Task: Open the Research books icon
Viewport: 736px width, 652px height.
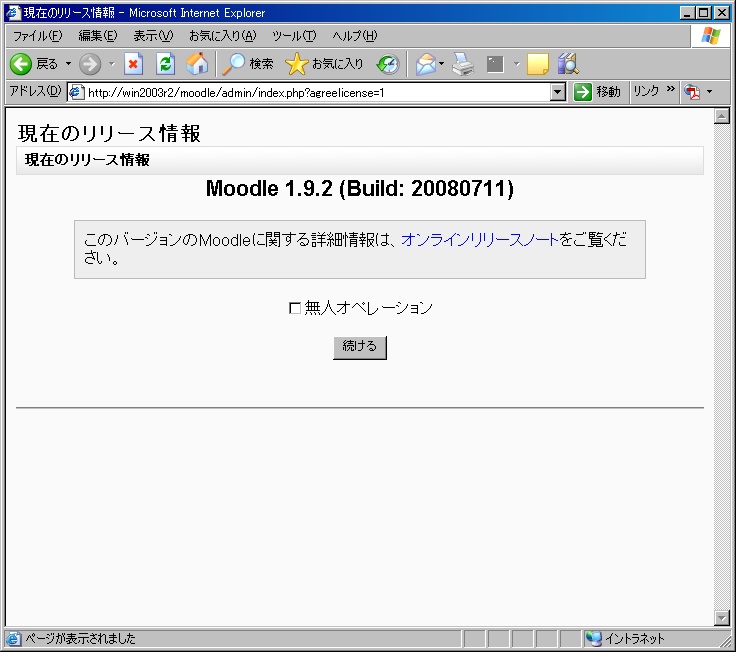Action: [568, 64]
